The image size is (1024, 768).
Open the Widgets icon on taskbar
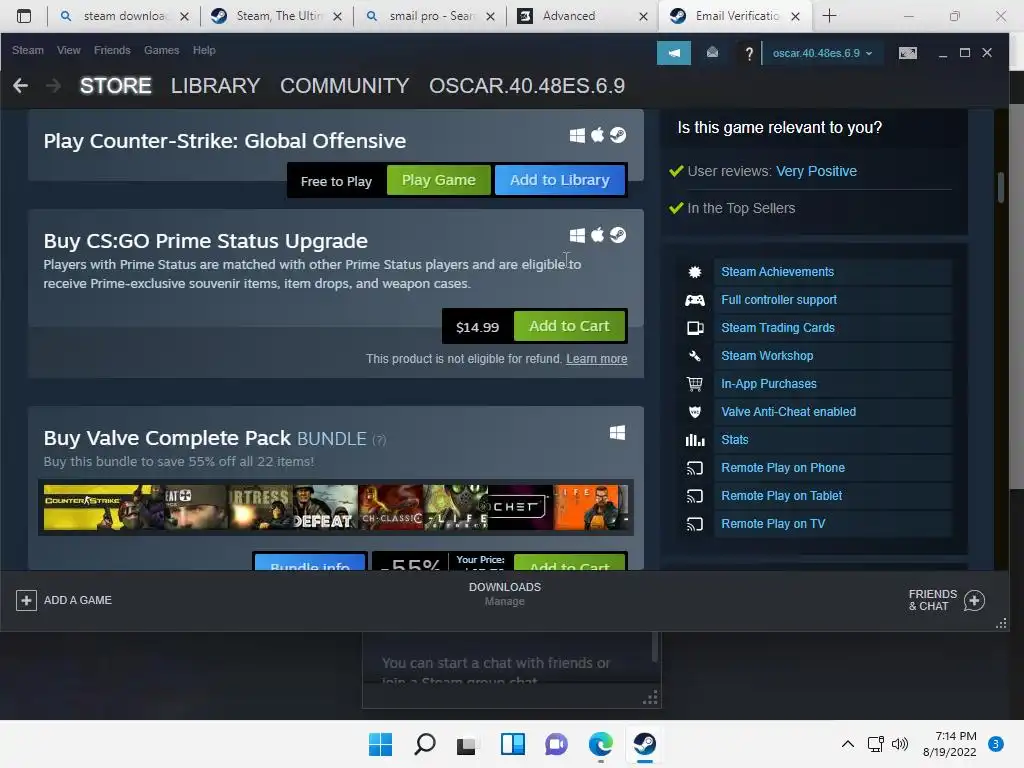click(x=513, y=744)
